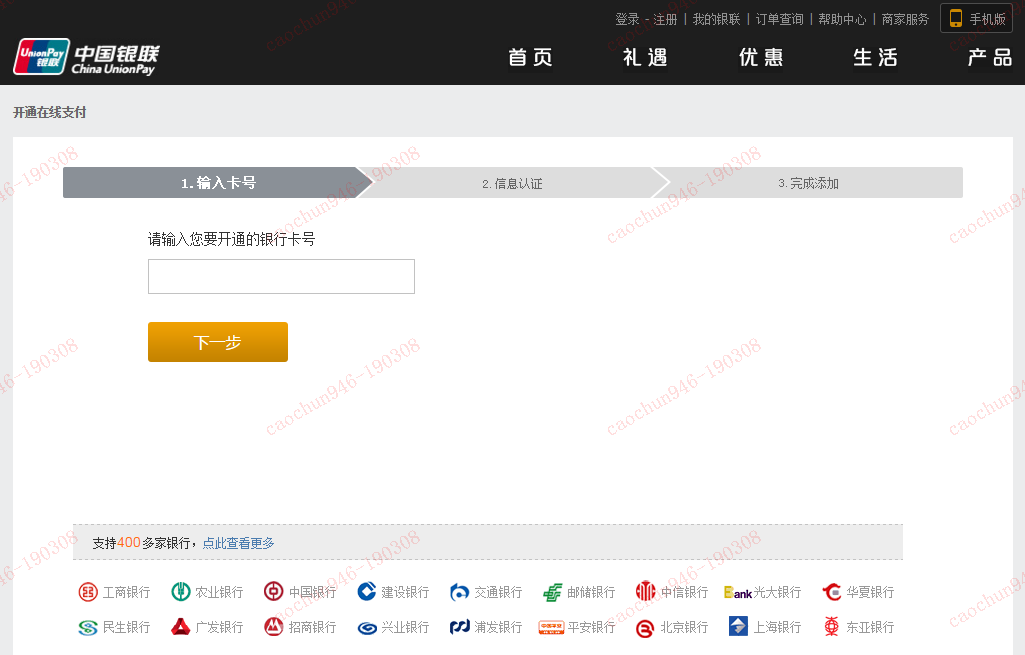The width and height of the screenshot is (1025, 655).
Task: Click the 注册 link
Action: tap(665, 20)
